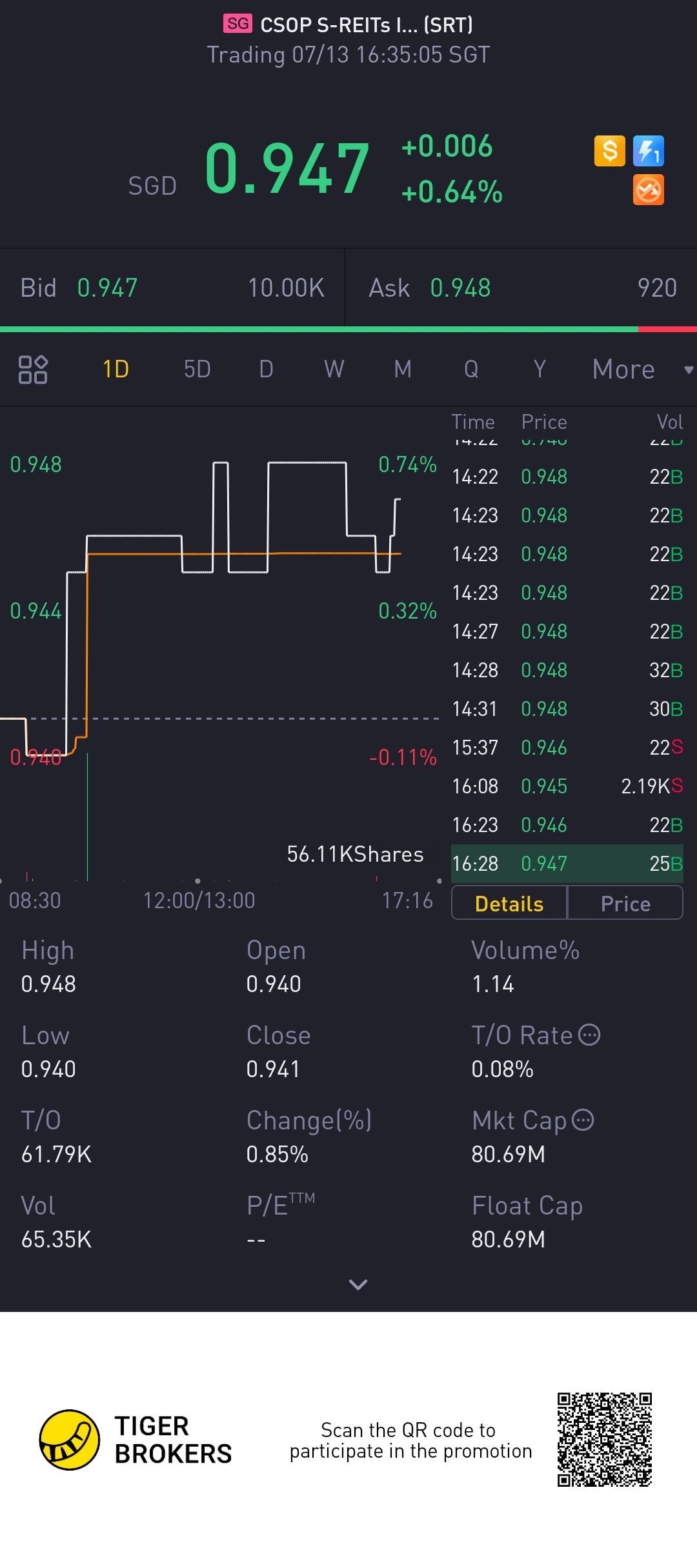Tap the promotion QR code
The width and height of the screenshot is (697, 1568).
605,1440
